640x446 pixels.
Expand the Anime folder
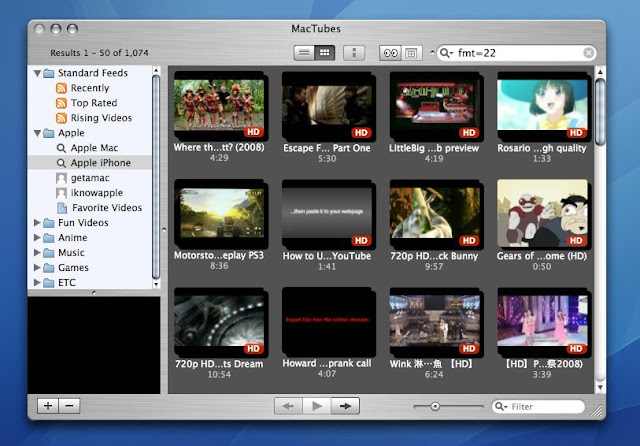point(37,237)
